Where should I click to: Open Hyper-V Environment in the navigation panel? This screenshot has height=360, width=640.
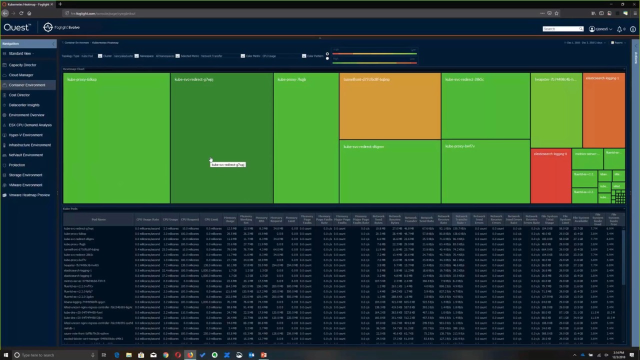tap(26, 135)
